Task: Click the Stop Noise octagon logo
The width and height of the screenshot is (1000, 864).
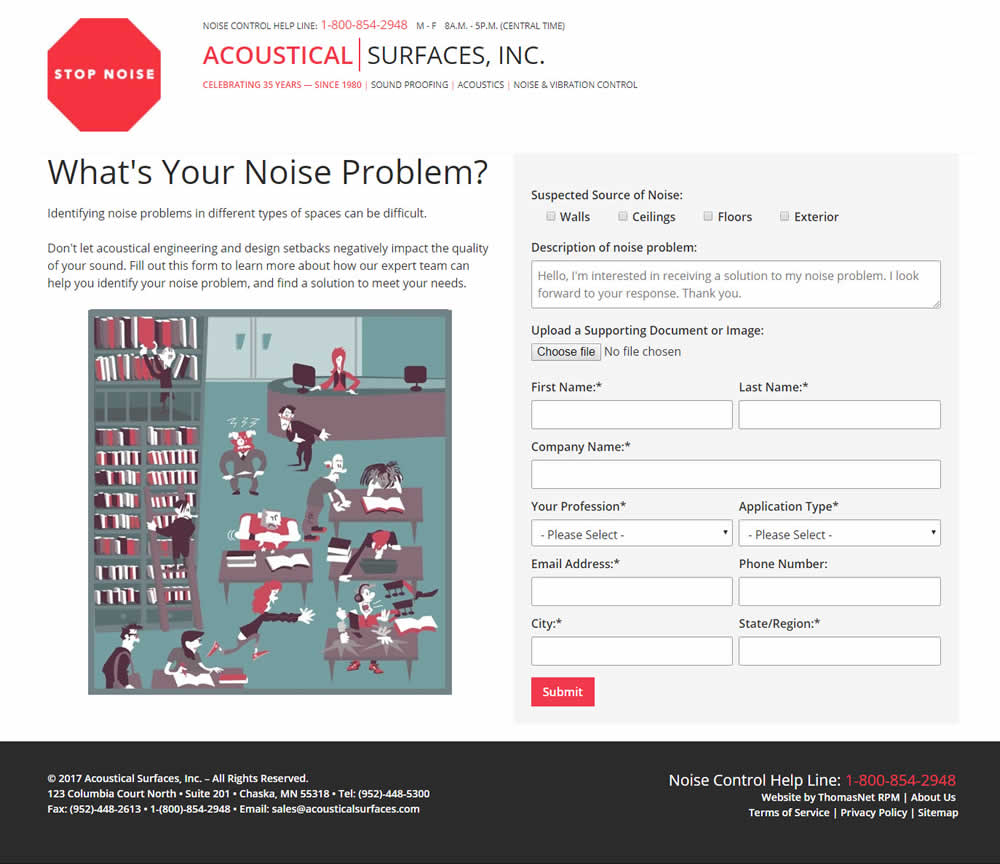Action: [104, 74]
